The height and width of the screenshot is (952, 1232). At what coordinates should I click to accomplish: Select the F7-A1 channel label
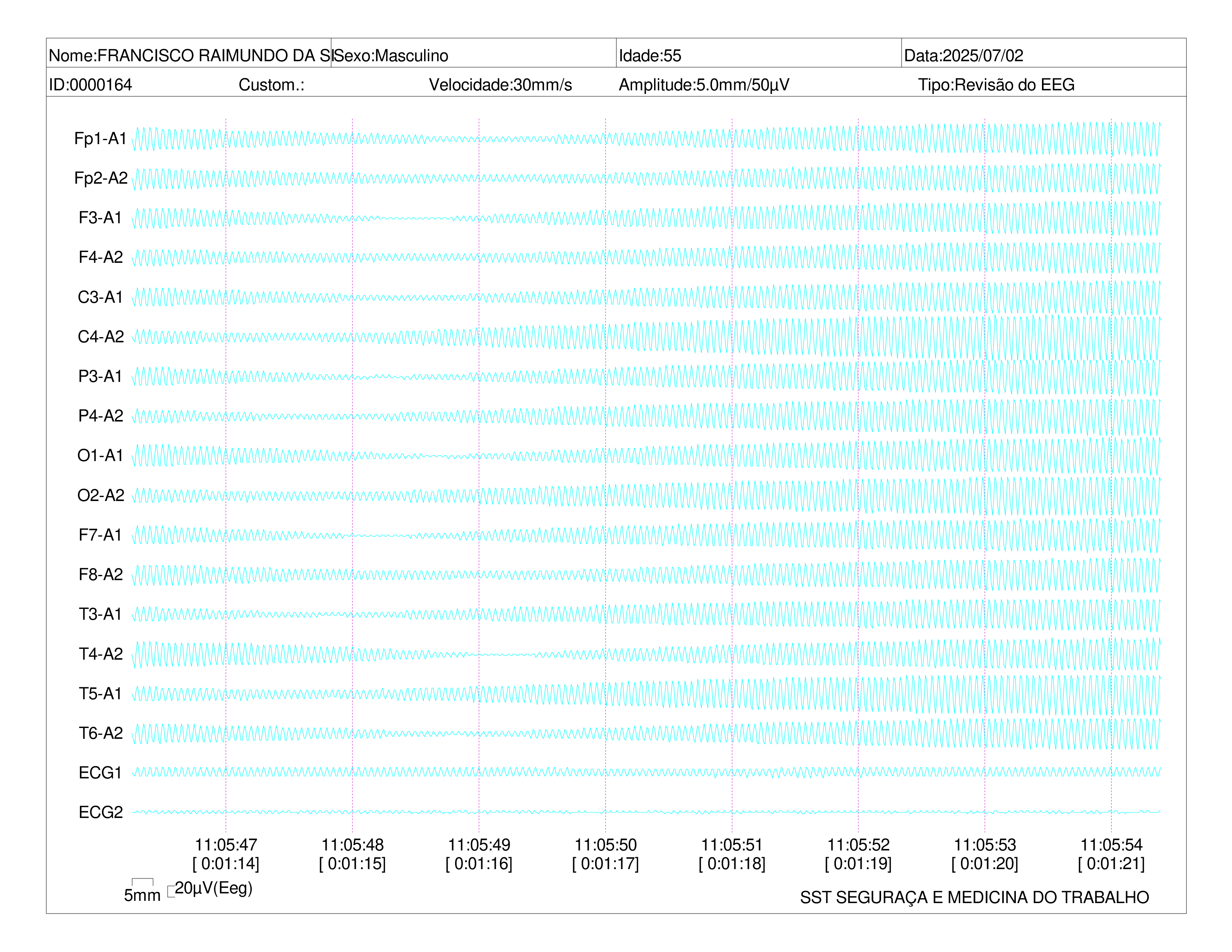100,535
